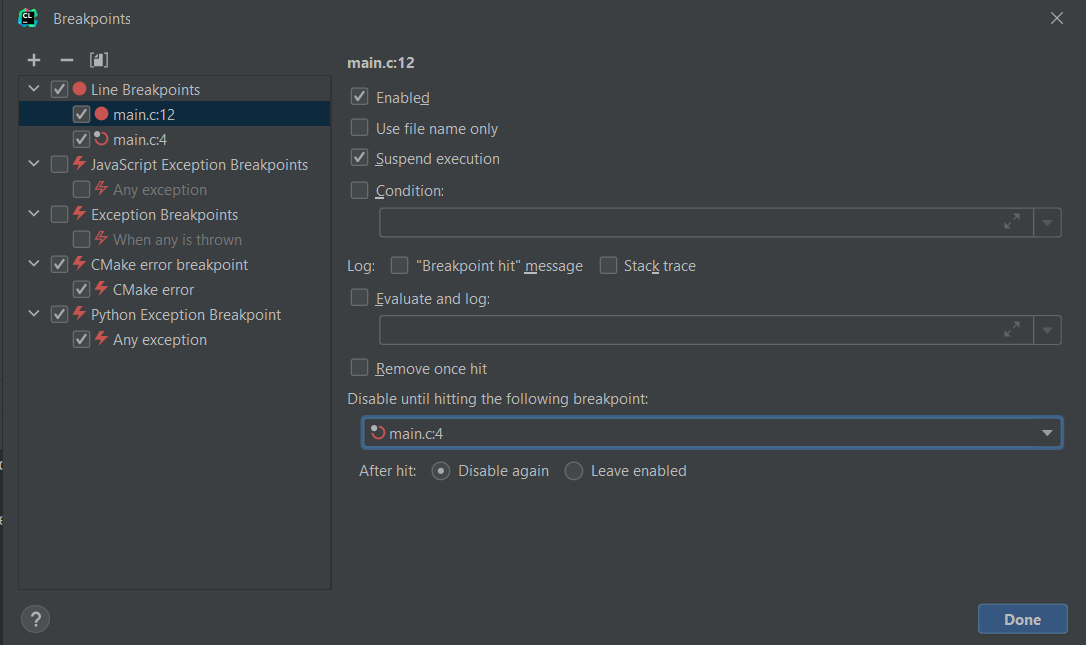
Task: Click the Group breakpoints toolbar icon
Action: (98, 60)
